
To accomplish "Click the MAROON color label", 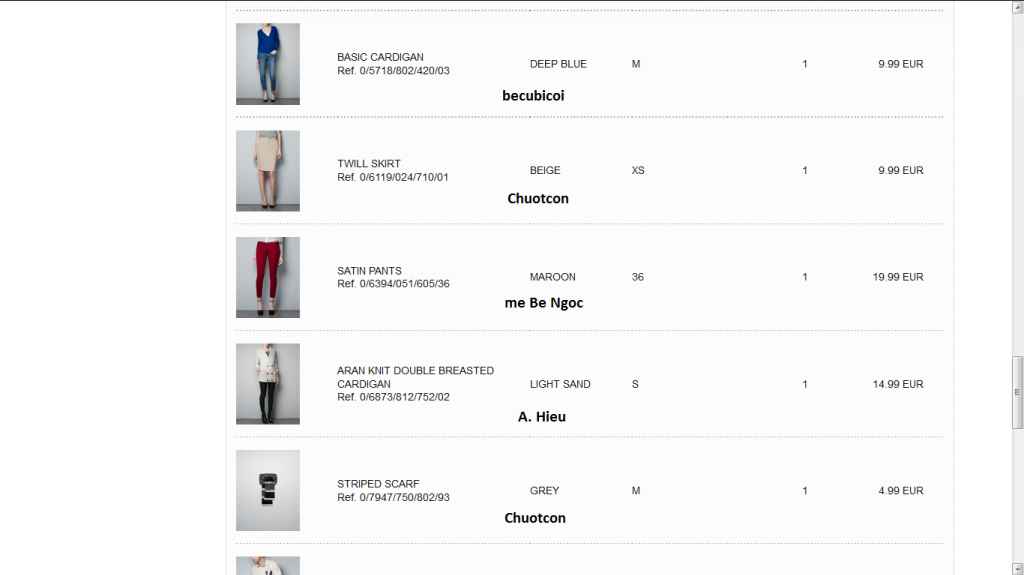I will coord(553,277).
